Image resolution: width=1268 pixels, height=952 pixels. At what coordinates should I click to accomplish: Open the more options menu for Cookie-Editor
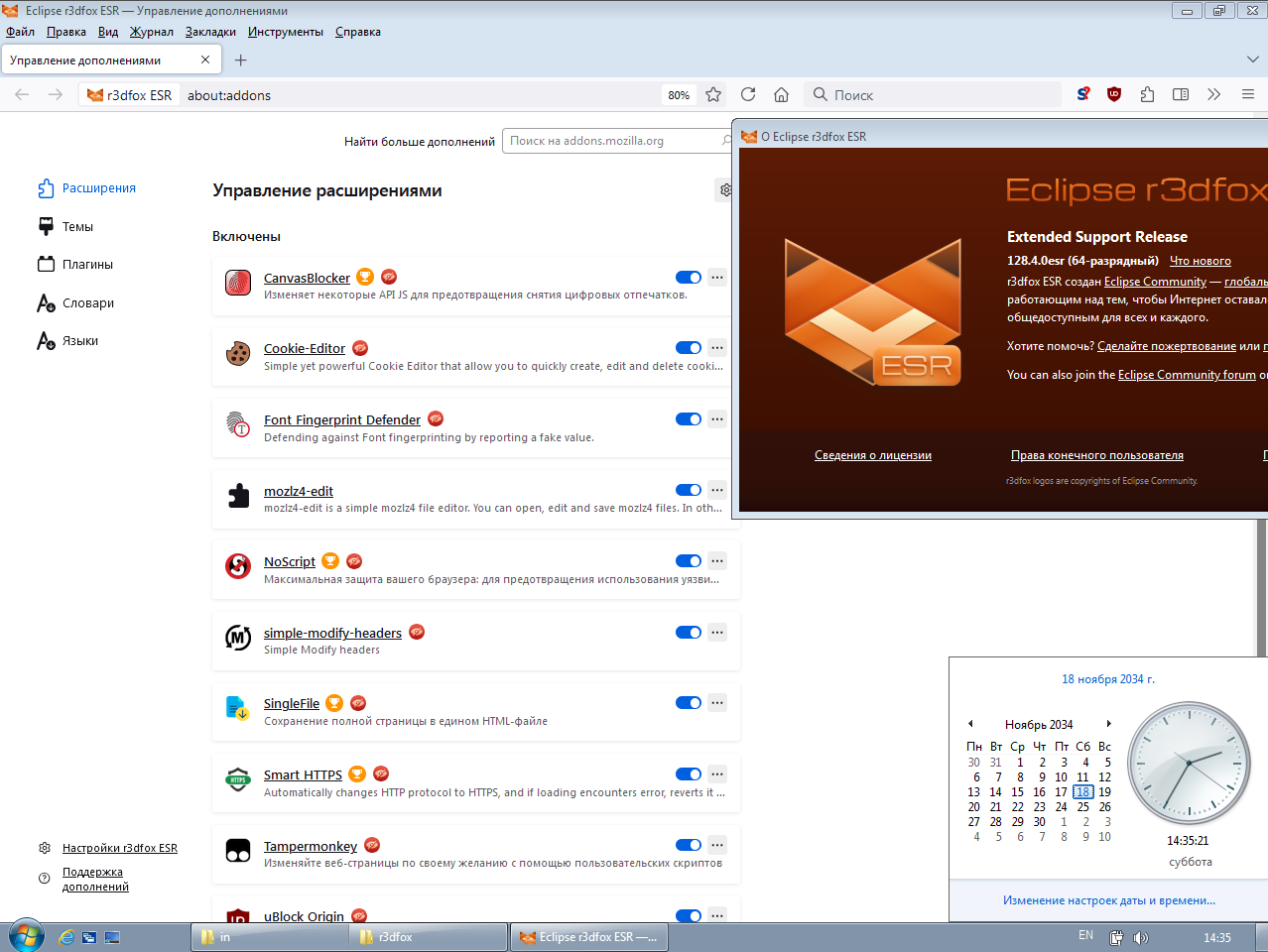pos(717,348)
